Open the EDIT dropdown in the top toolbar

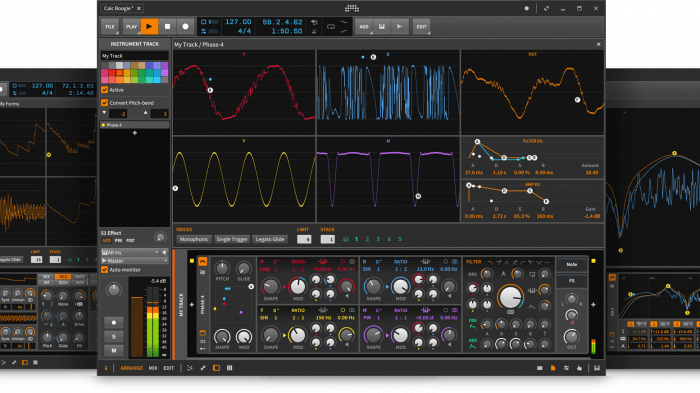click(x=421, y=27)
